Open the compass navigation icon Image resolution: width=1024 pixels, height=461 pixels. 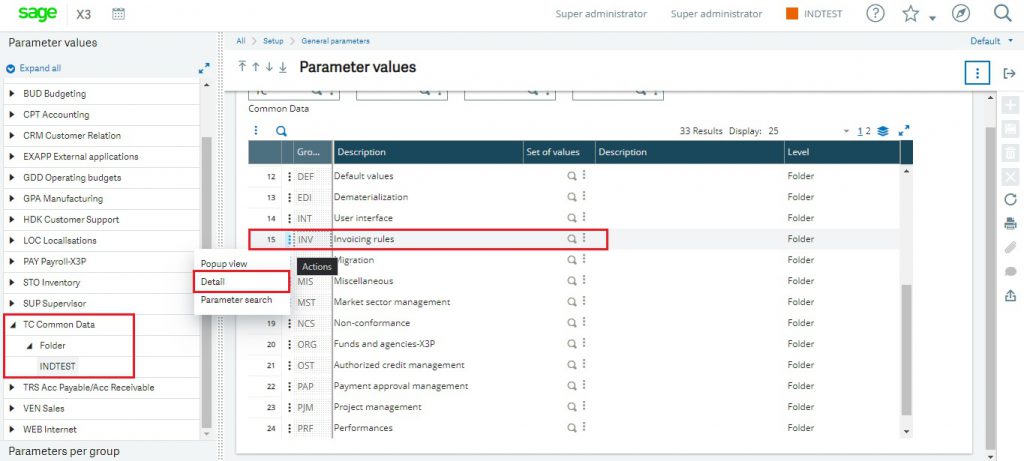pyautogui.click(x=961, y=14)
